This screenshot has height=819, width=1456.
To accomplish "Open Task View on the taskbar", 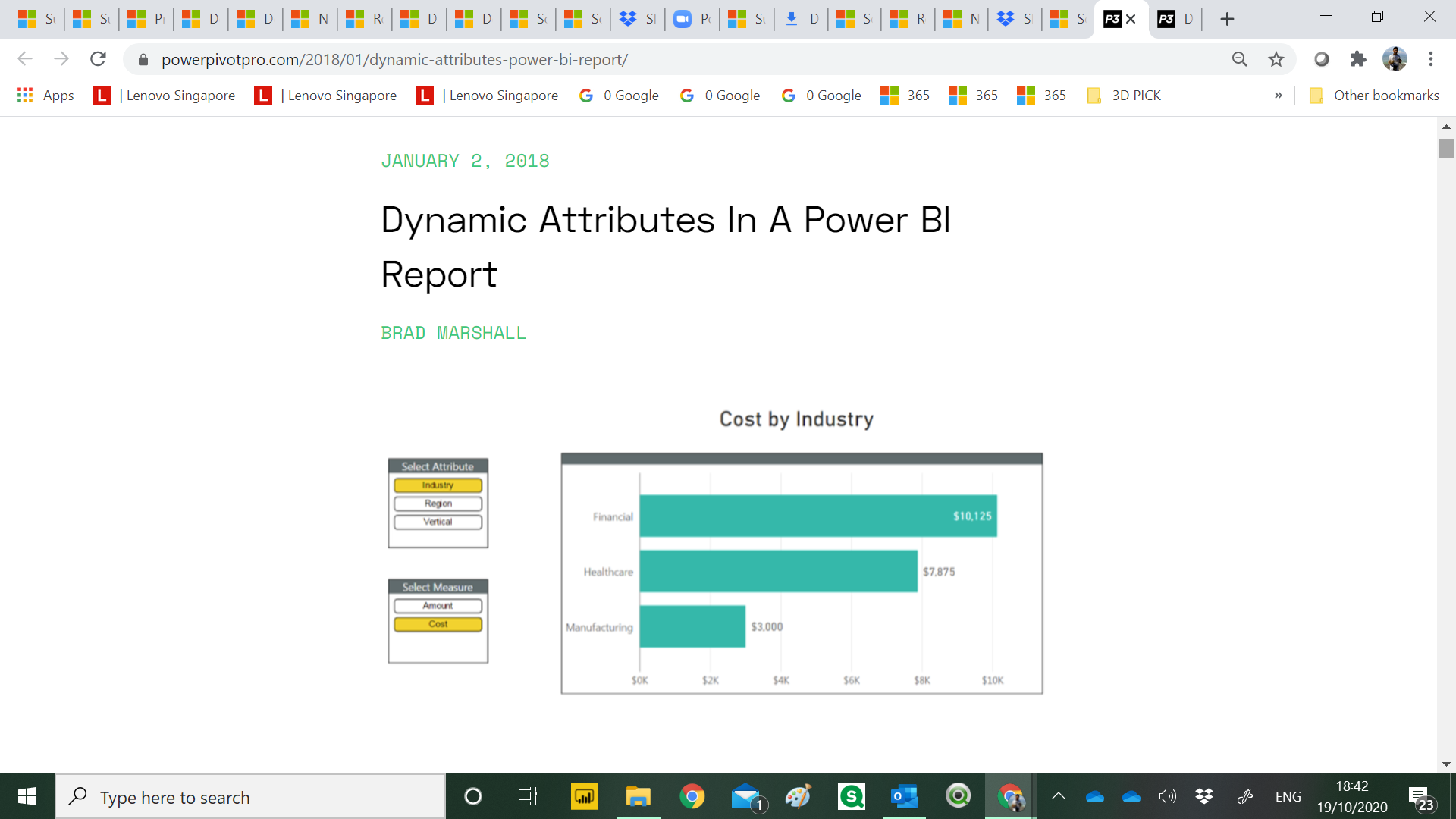I will tap(527, 796).
